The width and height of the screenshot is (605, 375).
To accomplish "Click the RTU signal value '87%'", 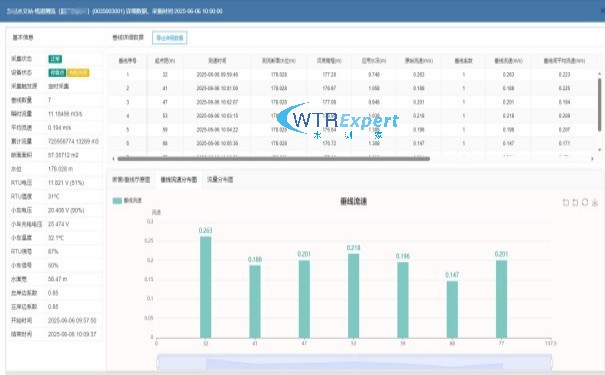I will tap(53, 252).
